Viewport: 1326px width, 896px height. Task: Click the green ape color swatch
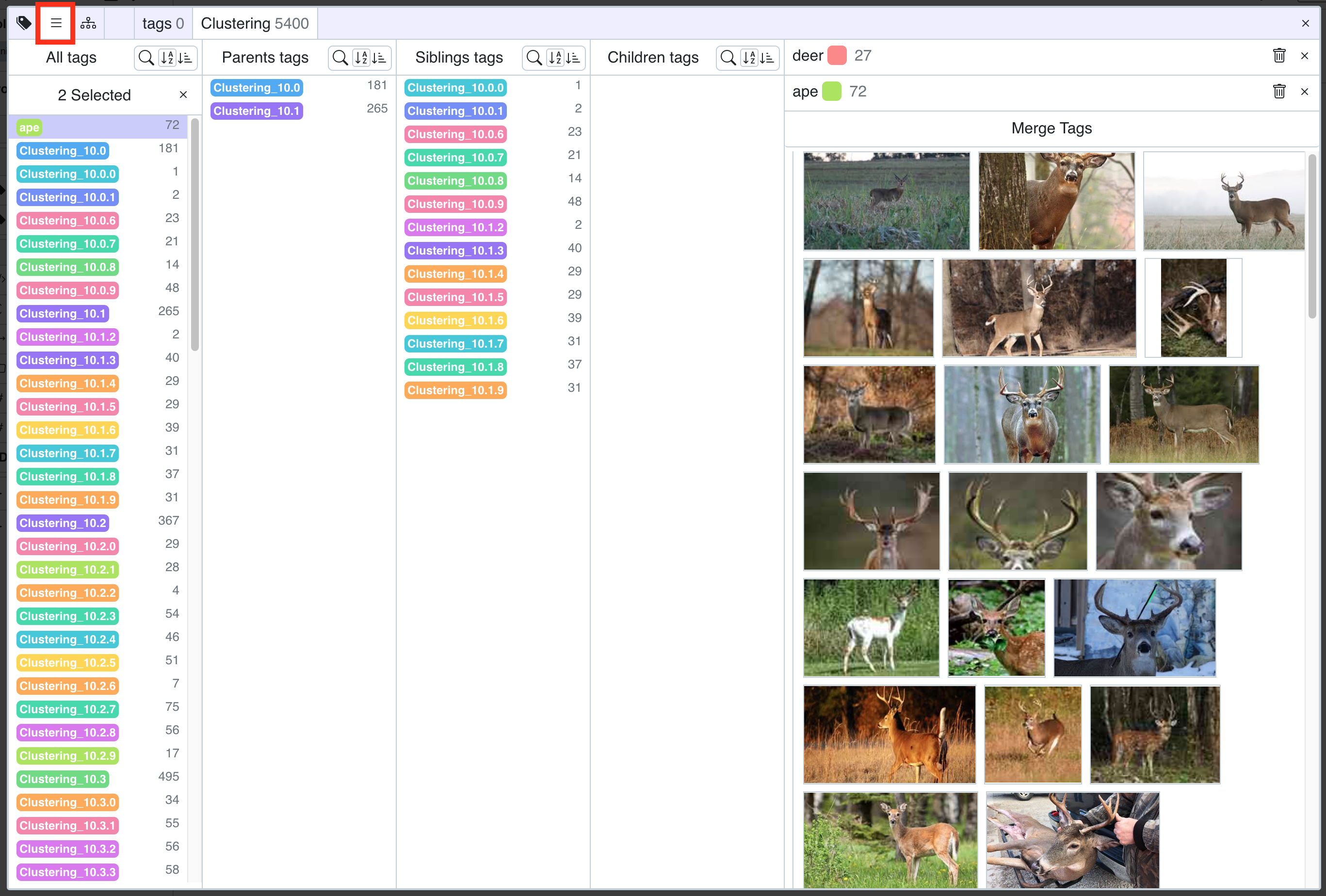coord(831,92)
